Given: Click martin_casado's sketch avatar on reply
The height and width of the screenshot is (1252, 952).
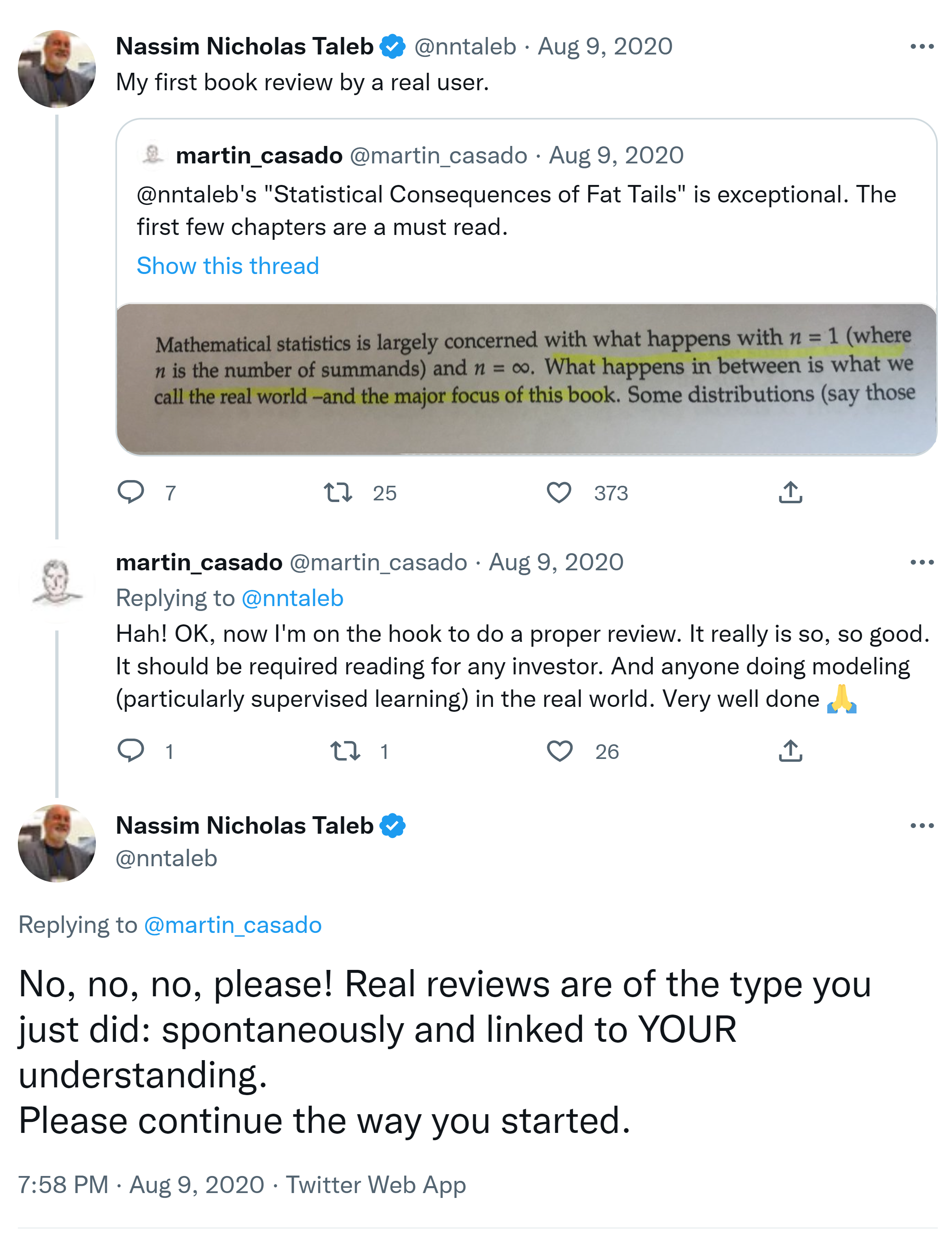Looking at the screenshot, I should (56, 584).
